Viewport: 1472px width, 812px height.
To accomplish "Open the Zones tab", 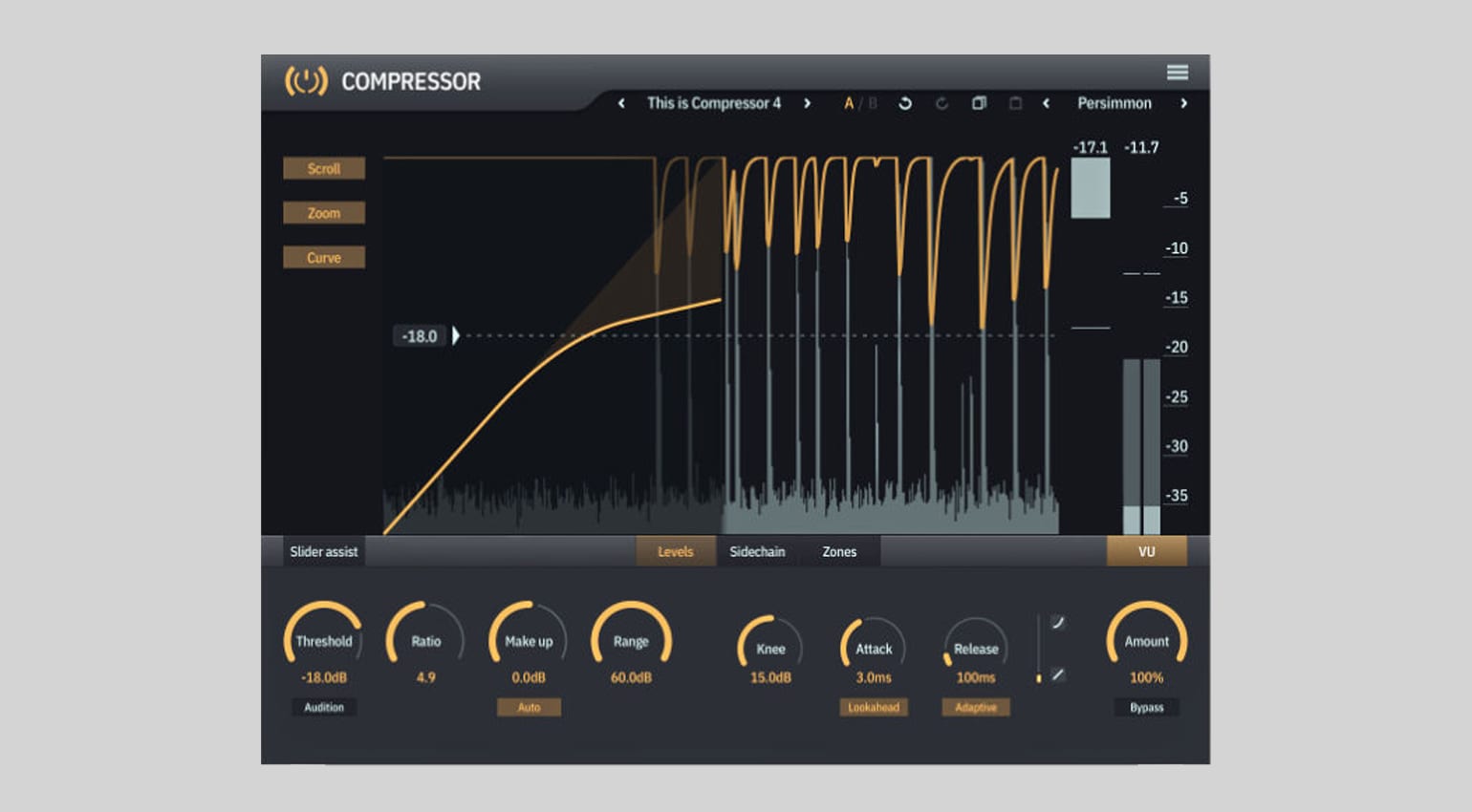I will click(x=838, y=551).
